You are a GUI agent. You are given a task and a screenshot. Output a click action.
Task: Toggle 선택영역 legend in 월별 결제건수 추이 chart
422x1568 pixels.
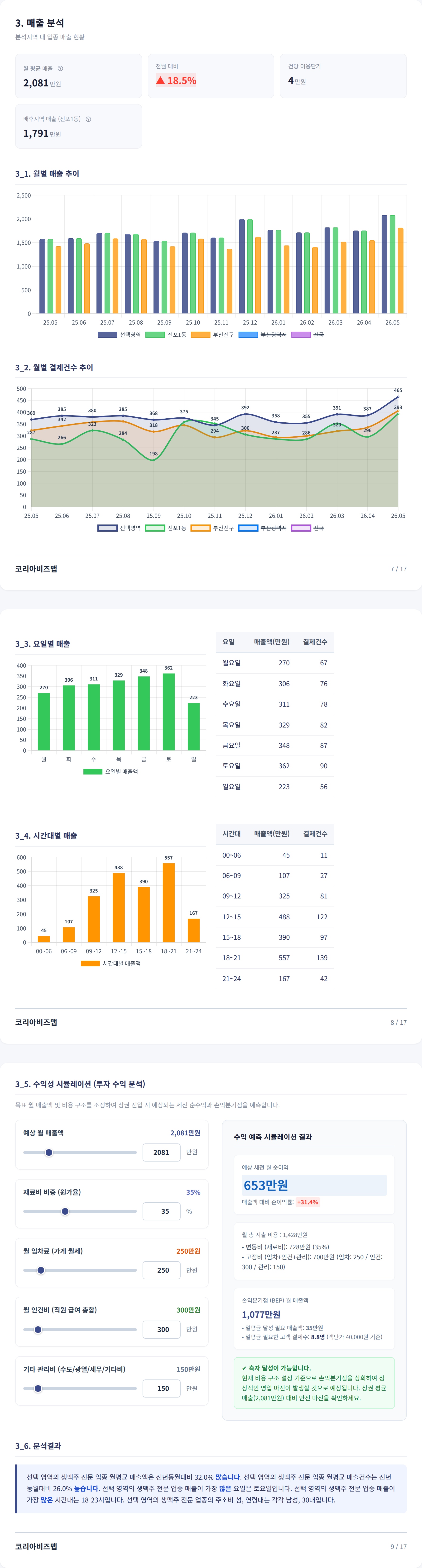click(119, 528)
